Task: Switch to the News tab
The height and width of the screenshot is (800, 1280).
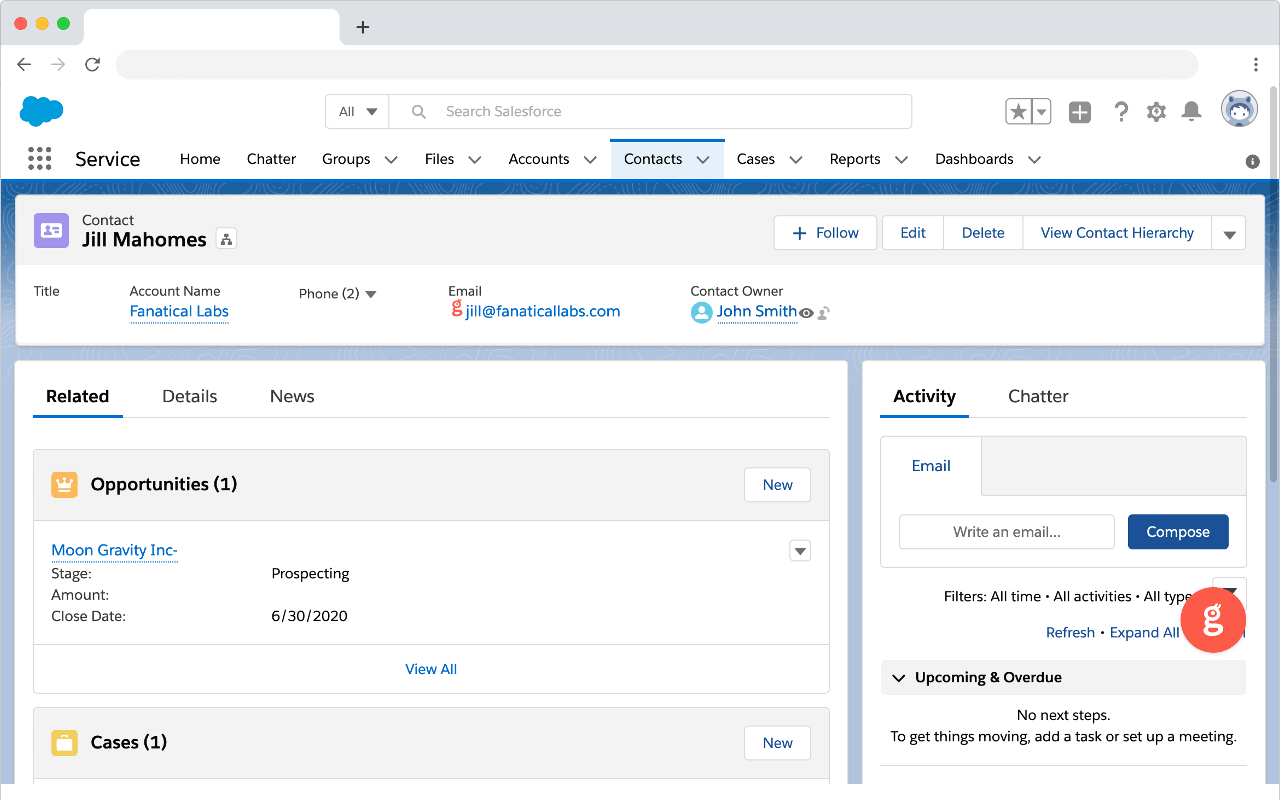Action: tap(292, 396)
